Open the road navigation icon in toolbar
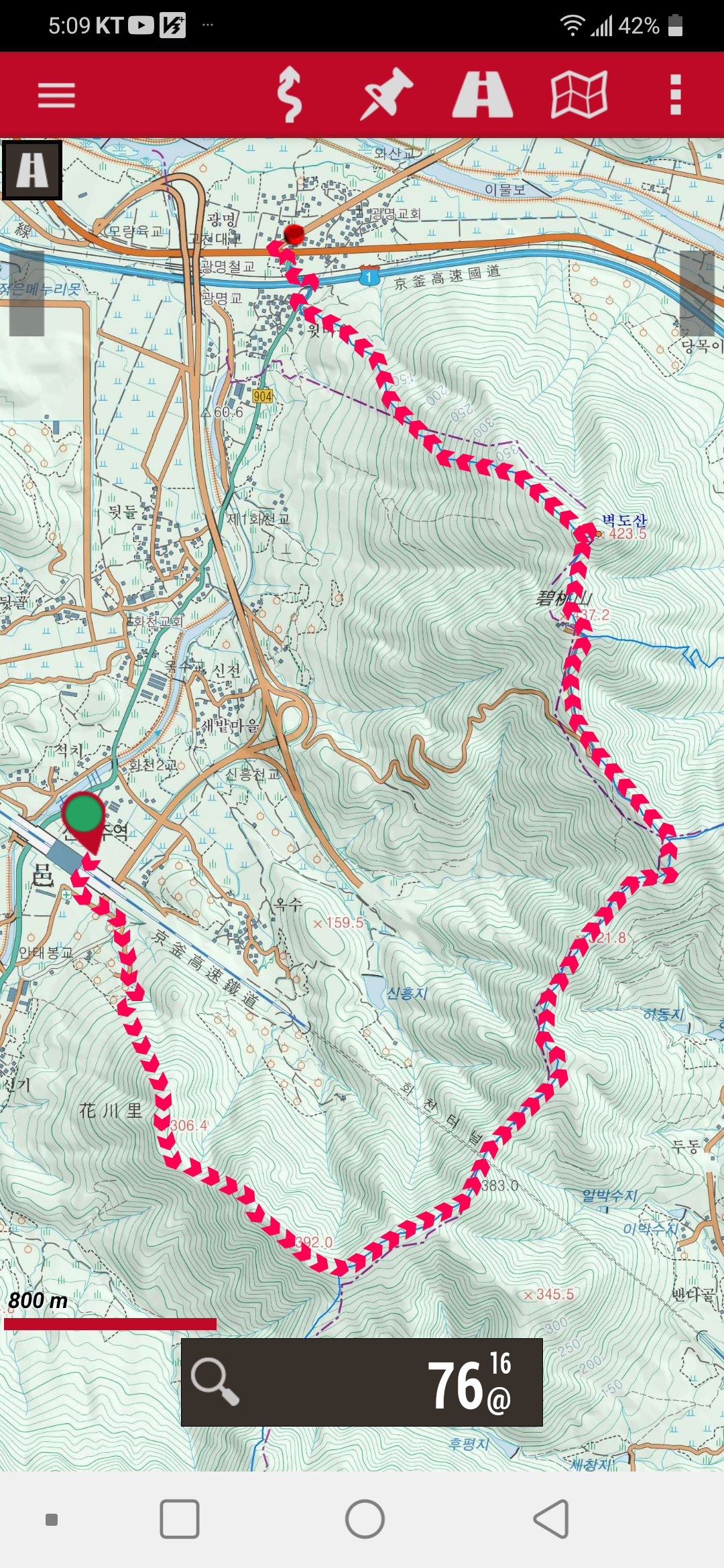 pyautogui.click(x=483, y=94)
